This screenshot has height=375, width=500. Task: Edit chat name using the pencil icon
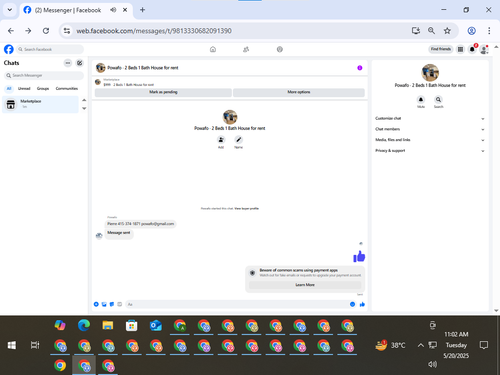(x=238, y=140)
